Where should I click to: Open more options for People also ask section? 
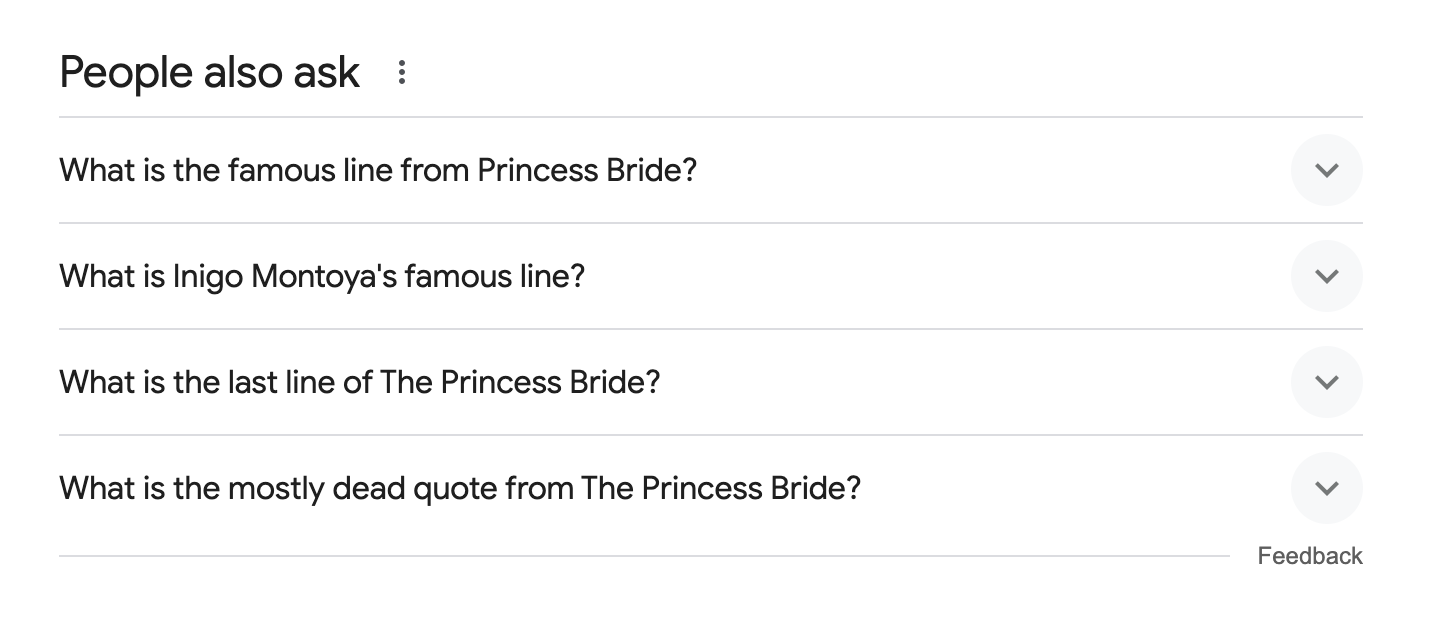point(401,72)
